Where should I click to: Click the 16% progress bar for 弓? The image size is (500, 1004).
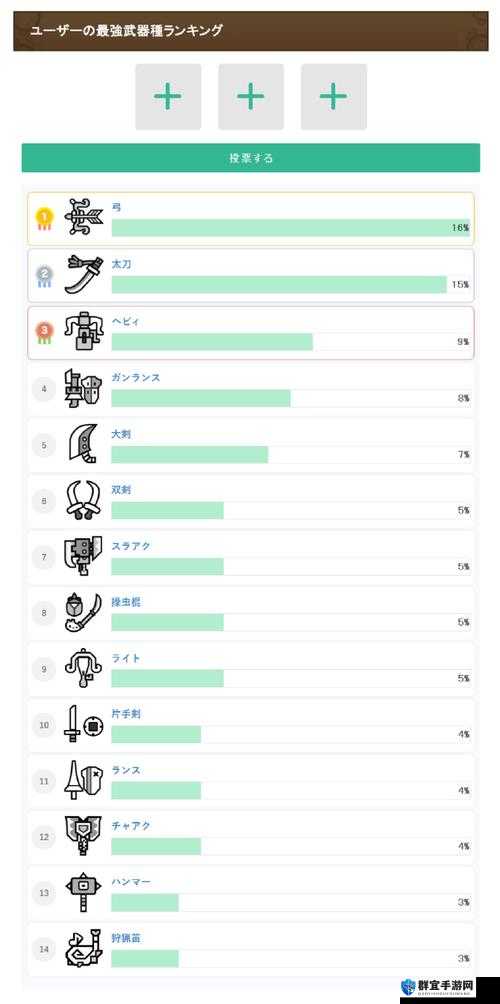point(291,228)
